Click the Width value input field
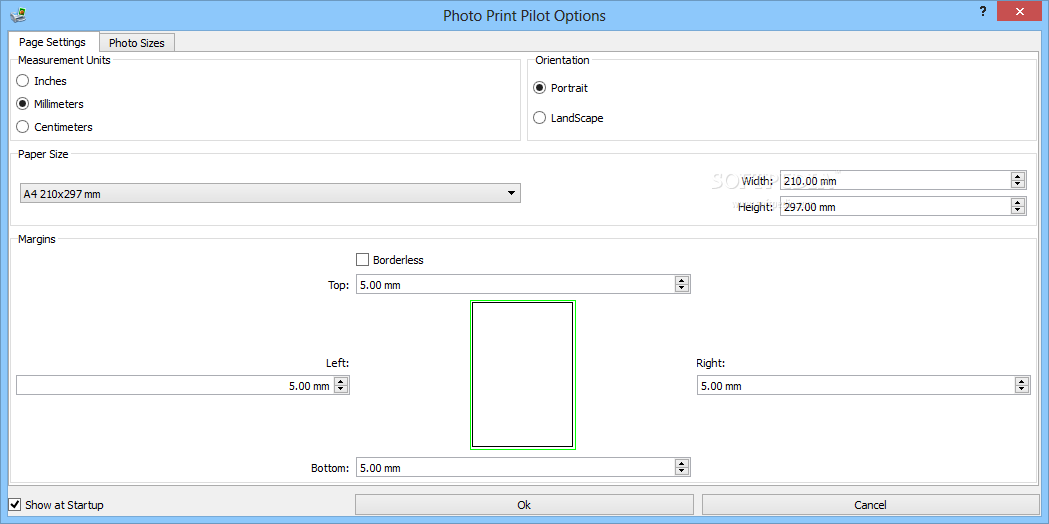The height and width of the screenshot is (524, 1049). coord(895,181)
